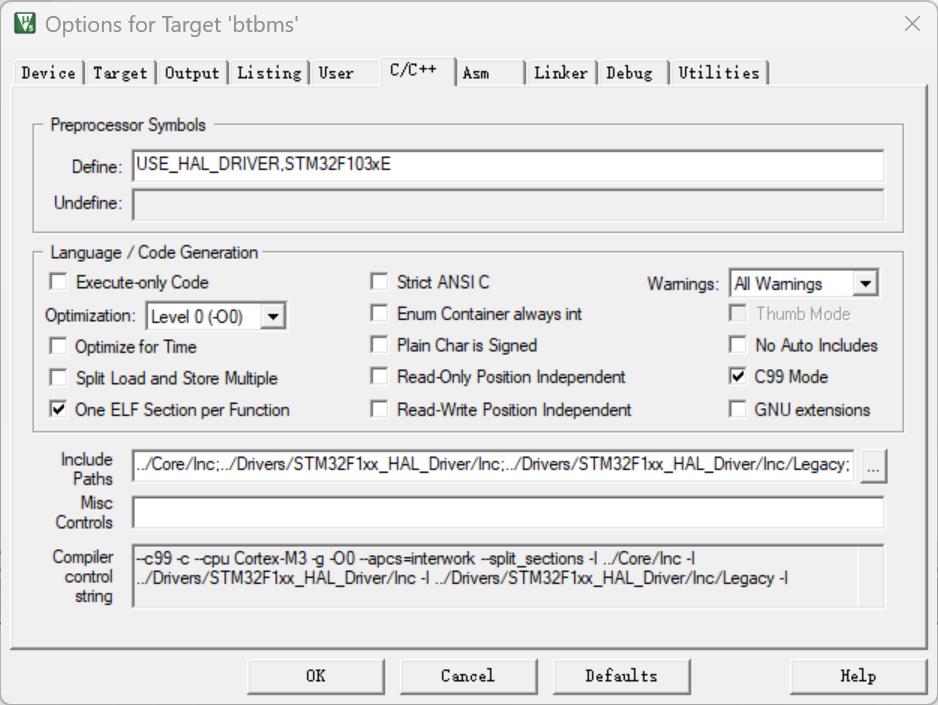The height and width of the screenshot is (705, 938).
Task: Click the Define preprocessor symbols field
Action: pos(508,166)
